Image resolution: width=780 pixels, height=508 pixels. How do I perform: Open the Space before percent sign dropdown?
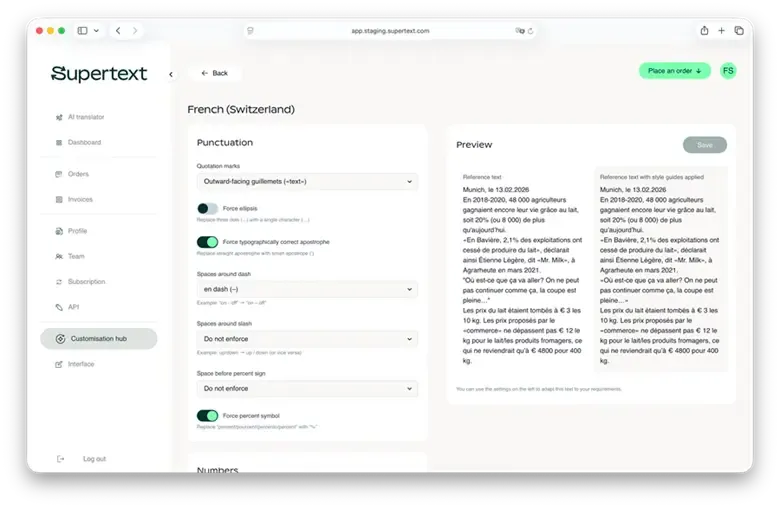point(307,389)
